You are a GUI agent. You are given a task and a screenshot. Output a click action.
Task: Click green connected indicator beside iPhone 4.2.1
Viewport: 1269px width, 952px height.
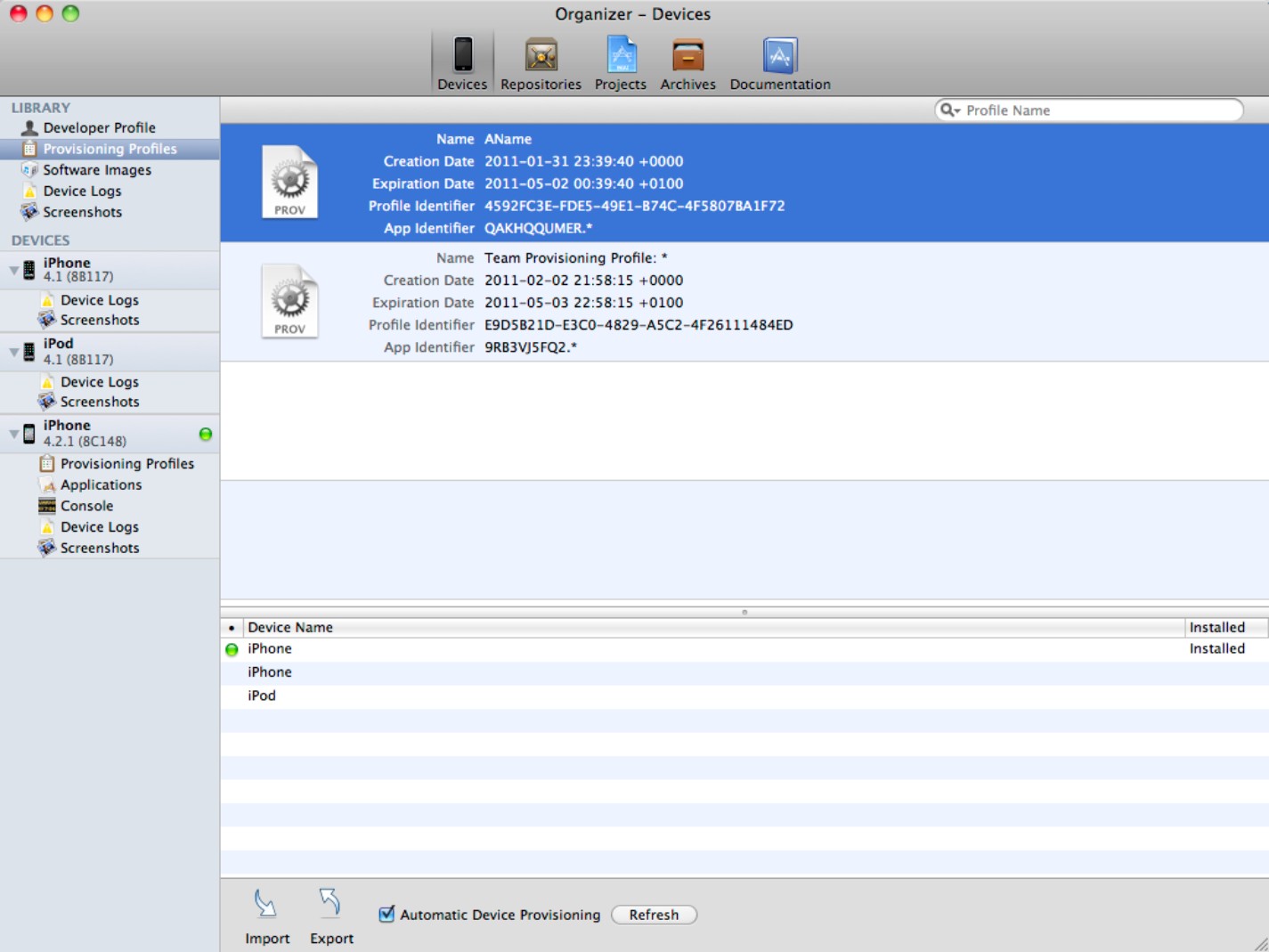tap(206, 435)
